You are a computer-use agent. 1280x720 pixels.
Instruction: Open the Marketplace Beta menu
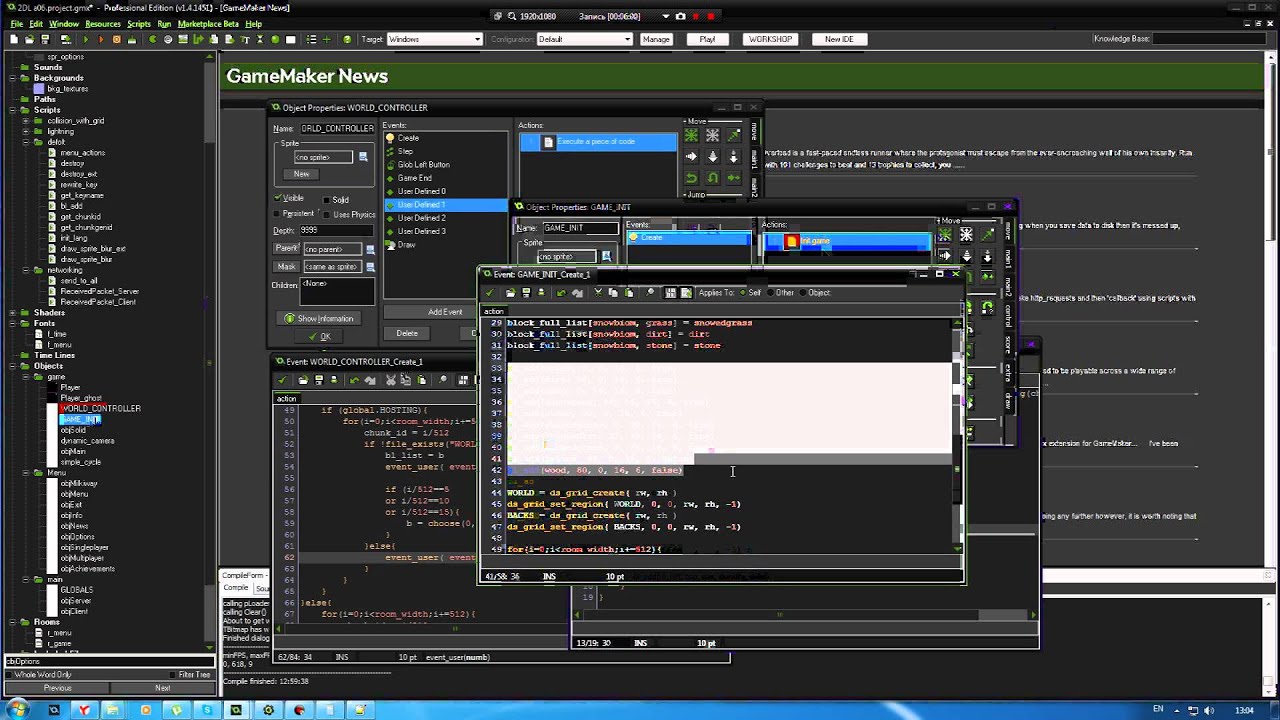[x=208, y=24]
